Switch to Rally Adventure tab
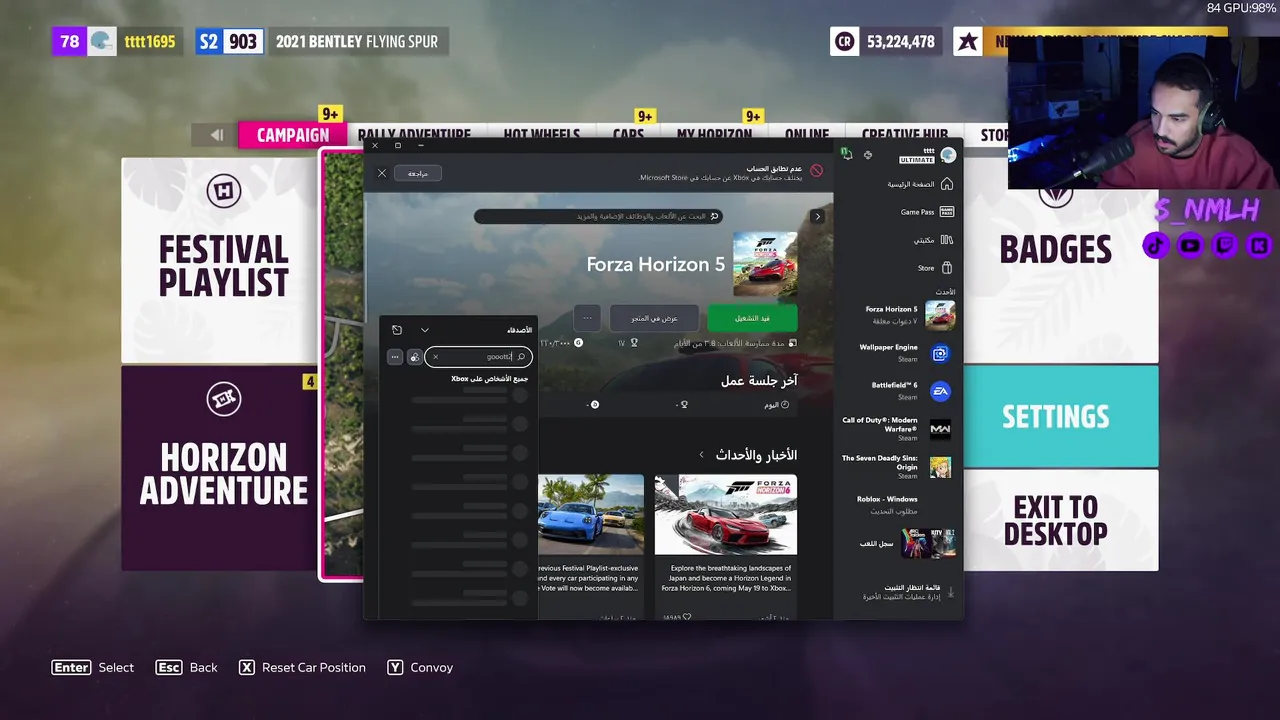The height and width of the screenshot is (720, 1280). (x=414, y=135)
